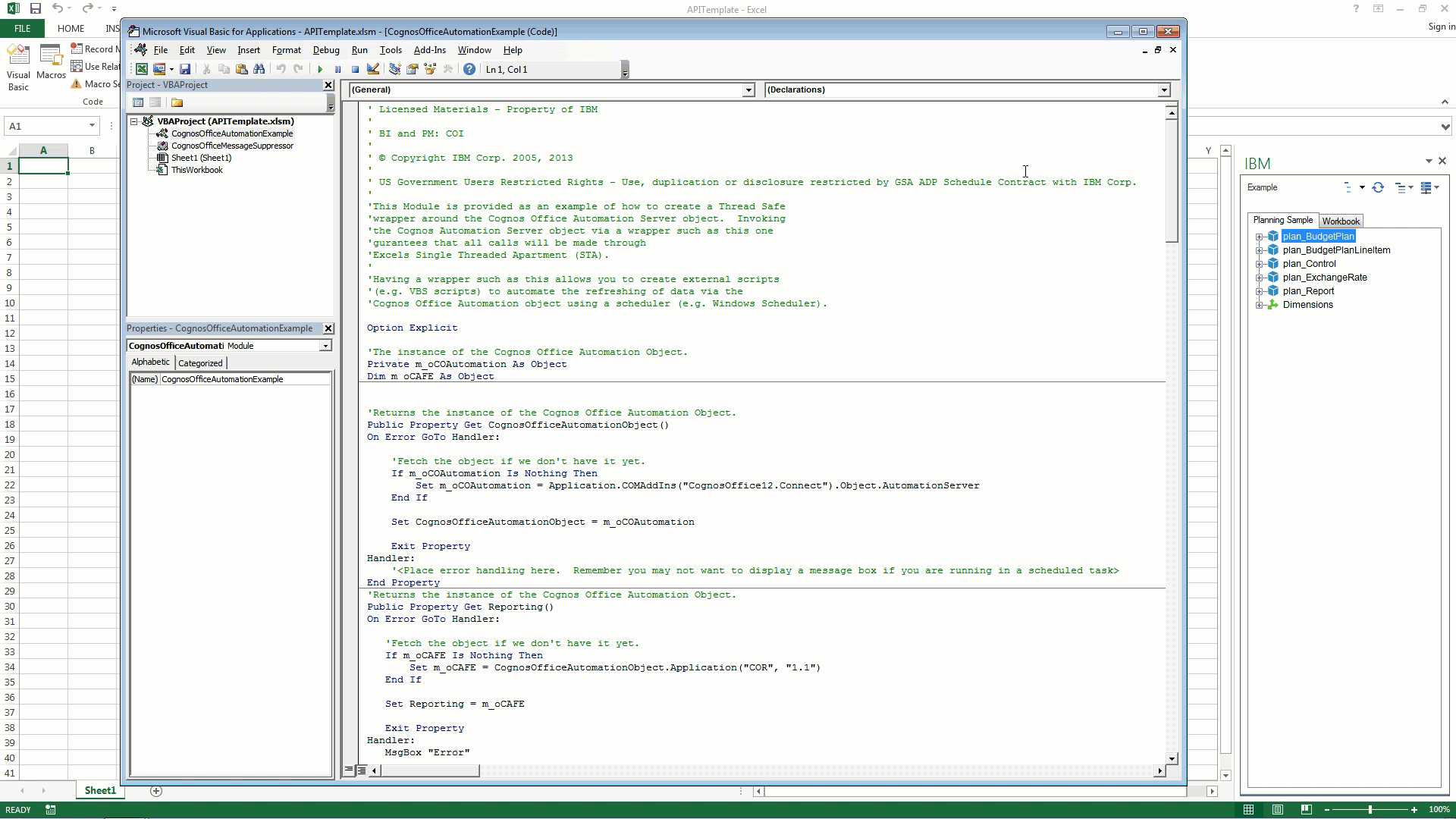1456x819 pixels.
Task: Expand plan_Control node in IBM pane
Action: [x=1260, y=264]
